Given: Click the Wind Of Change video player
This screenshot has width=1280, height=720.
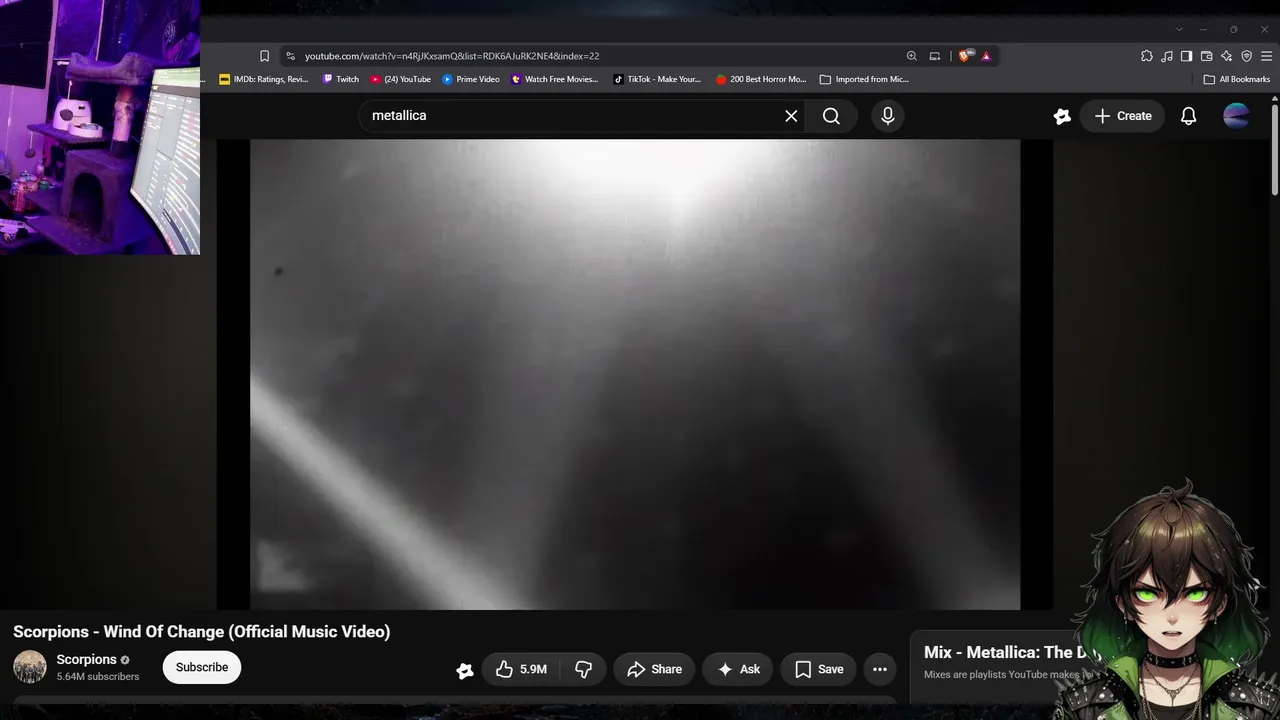Looking at the screenshot, I should (x=635, y=374).
